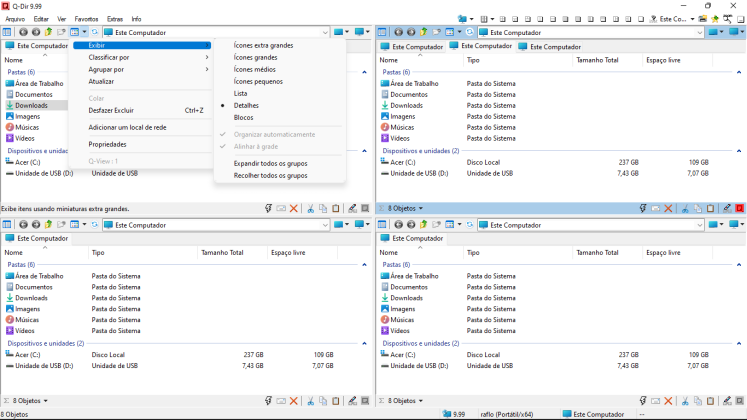This screenshot has width=747, height=420.
Task: Click the back arrow in the bottom-left pane toolbar
Action: click(x=23, y=225)
